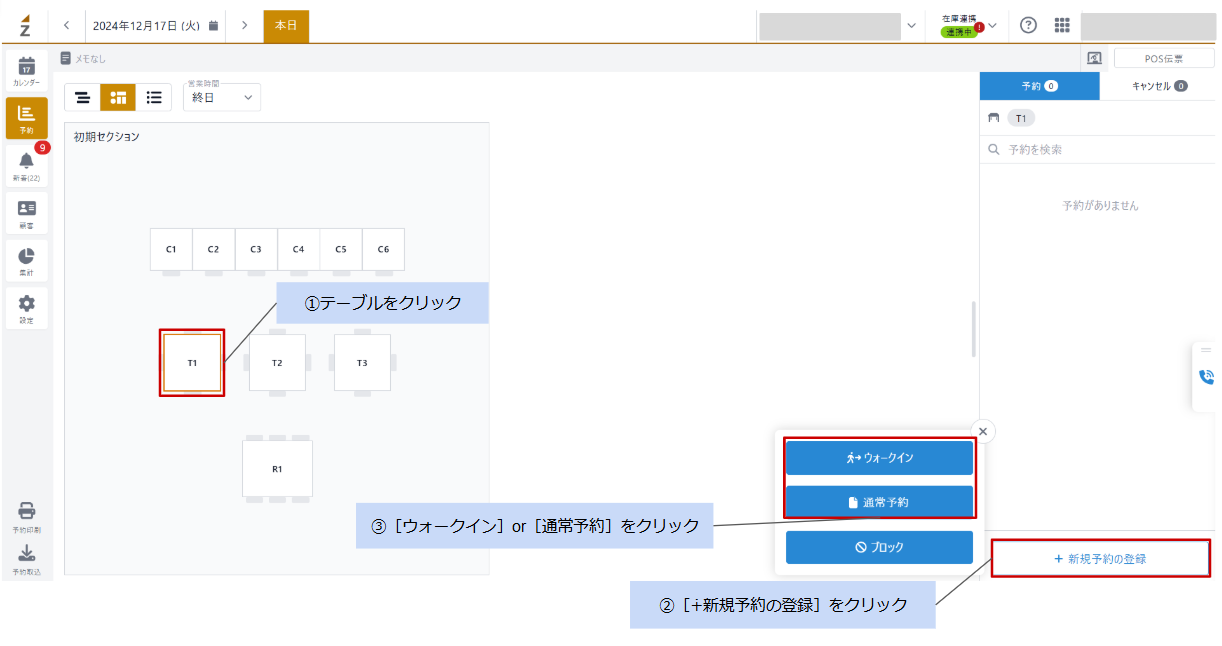1222x646 pixels.
Task: Open the Calendar view in sidebar
Action: click(26, 70)
